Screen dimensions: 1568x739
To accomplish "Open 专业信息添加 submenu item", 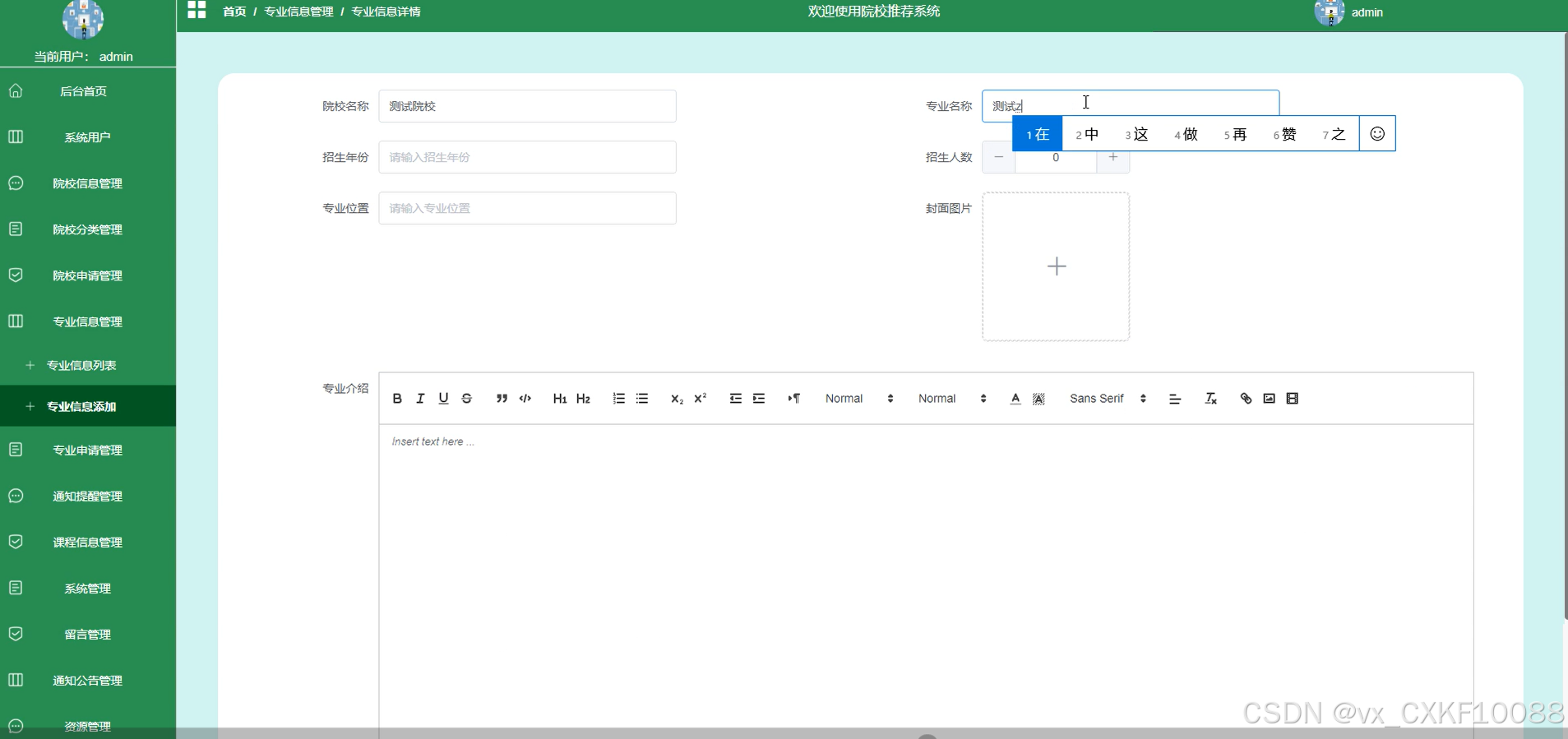I will coord(88,406).
